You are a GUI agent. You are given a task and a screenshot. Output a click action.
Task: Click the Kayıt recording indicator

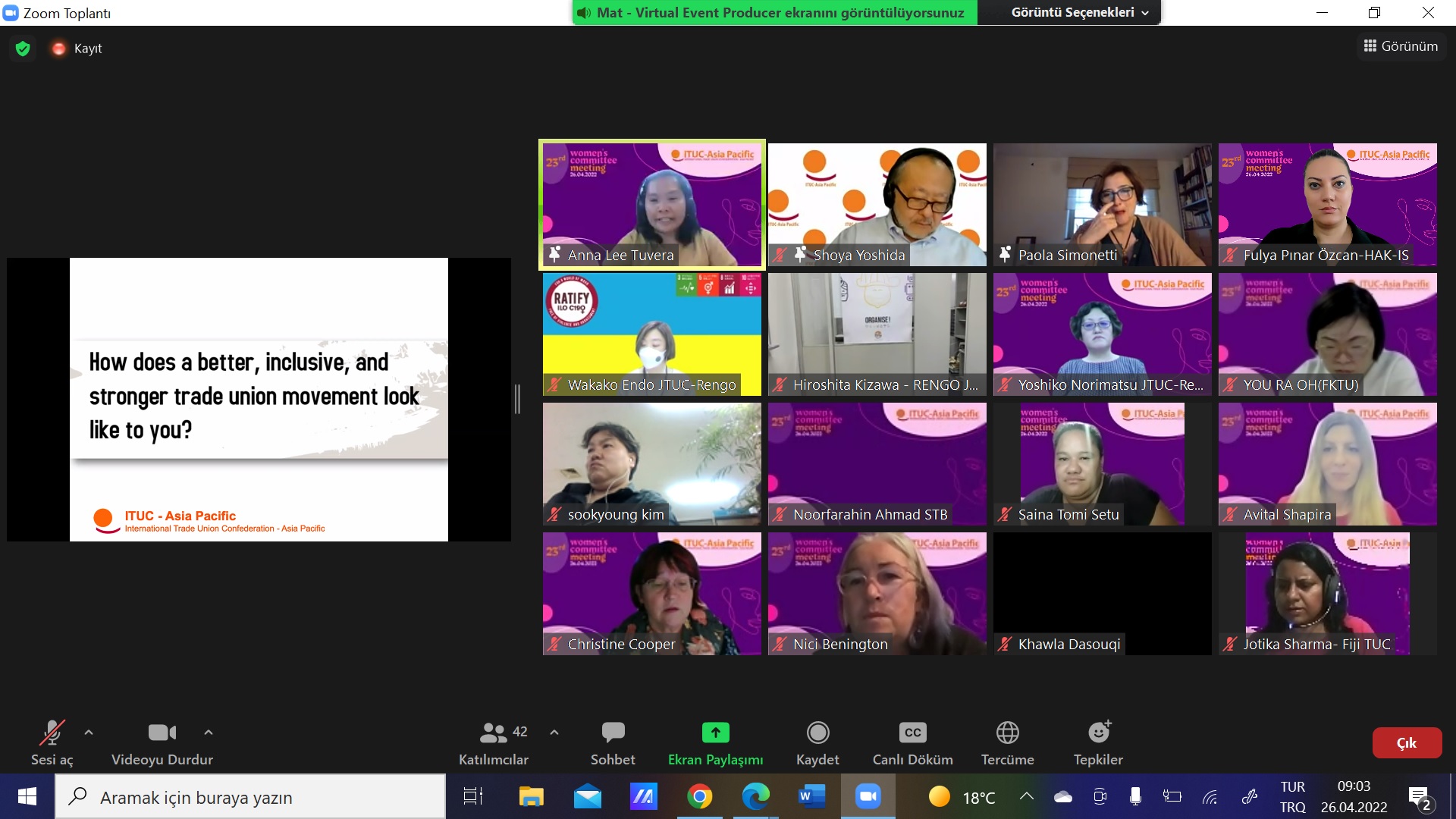(x=77, y=49)
